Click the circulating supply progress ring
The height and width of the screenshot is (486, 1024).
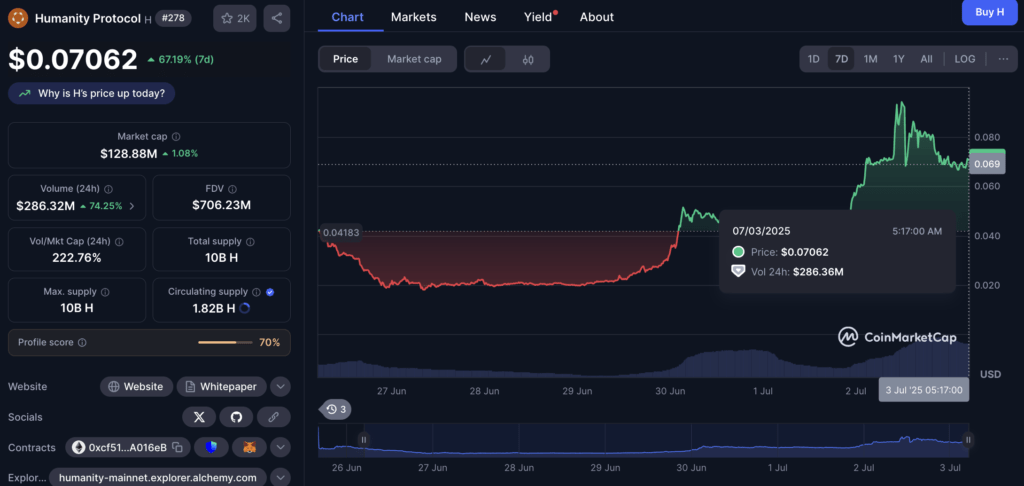pyautogui.click(x=245, y=308)
